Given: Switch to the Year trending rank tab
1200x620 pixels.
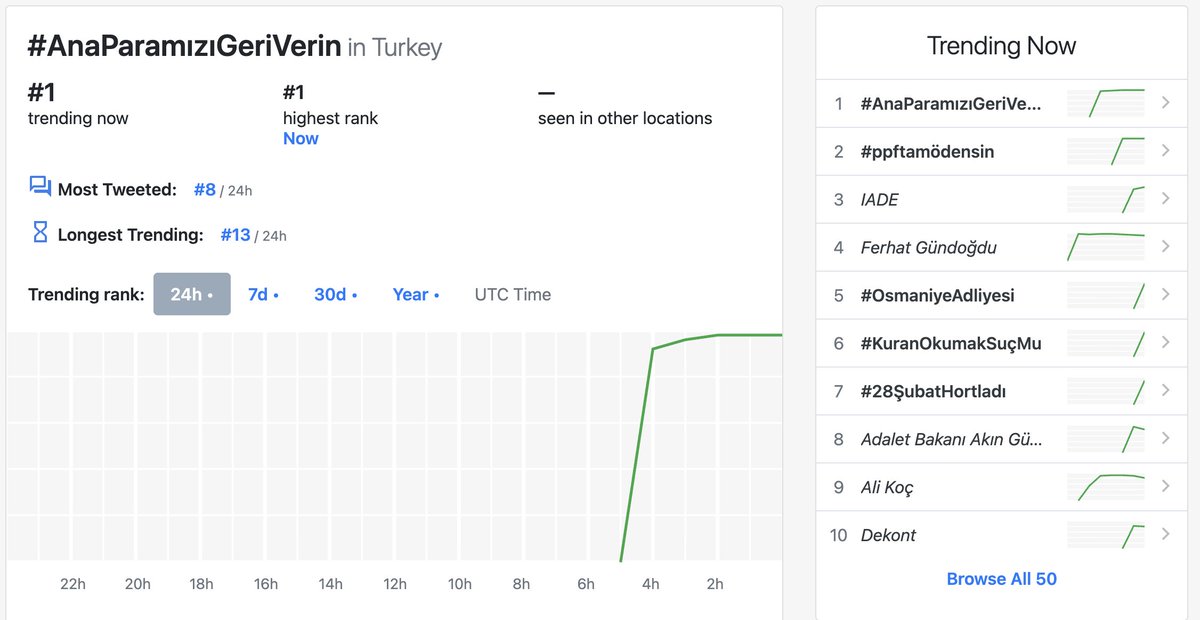Looking at the screenshot, I should 416,294.
